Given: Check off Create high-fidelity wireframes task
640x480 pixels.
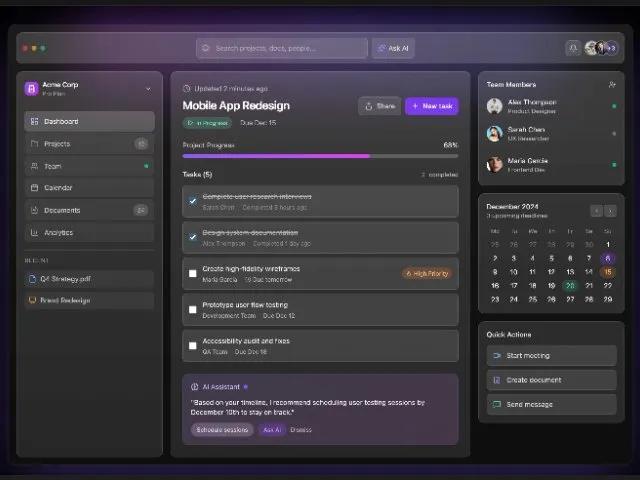Looking at the screenshot, I should point(193,273).
